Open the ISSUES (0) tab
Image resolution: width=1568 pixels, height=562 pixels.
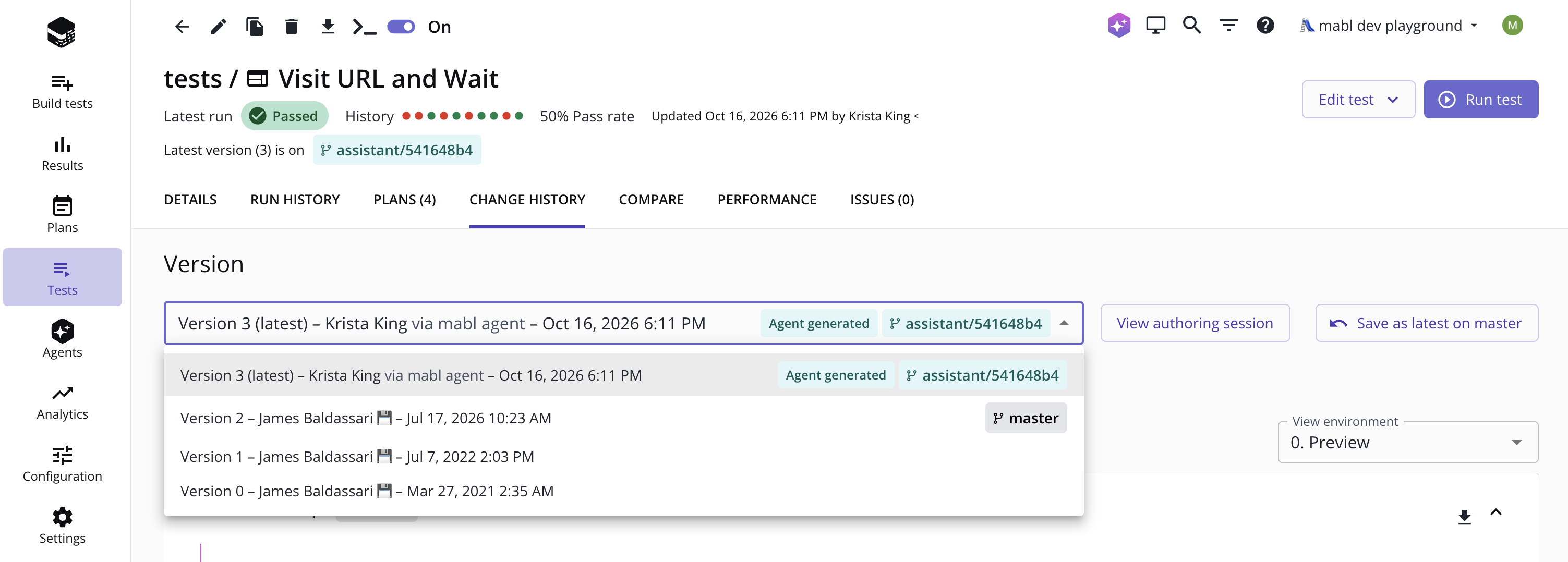882,200
